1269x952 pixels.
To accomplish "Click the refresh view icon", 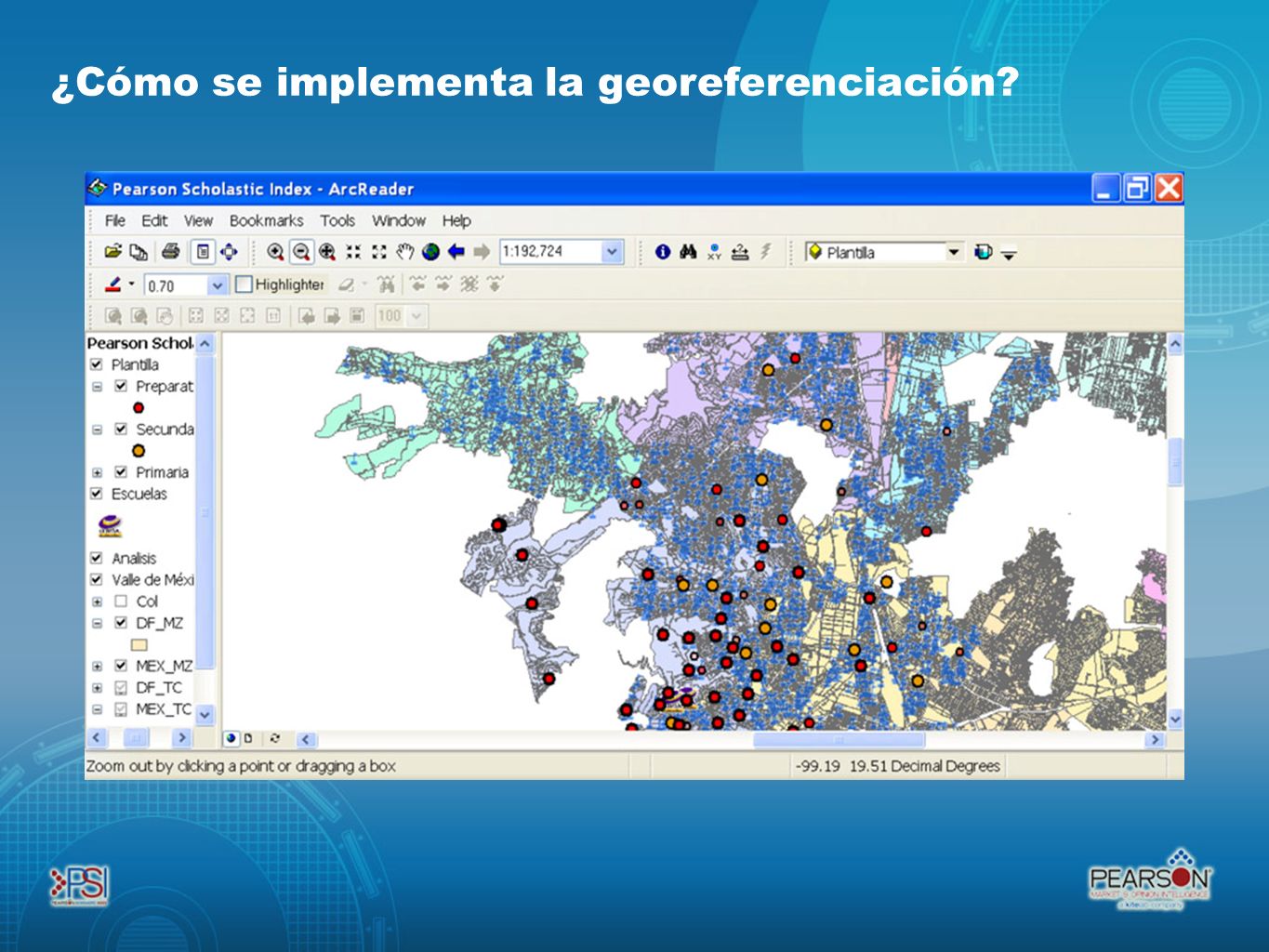I will 274,738.
